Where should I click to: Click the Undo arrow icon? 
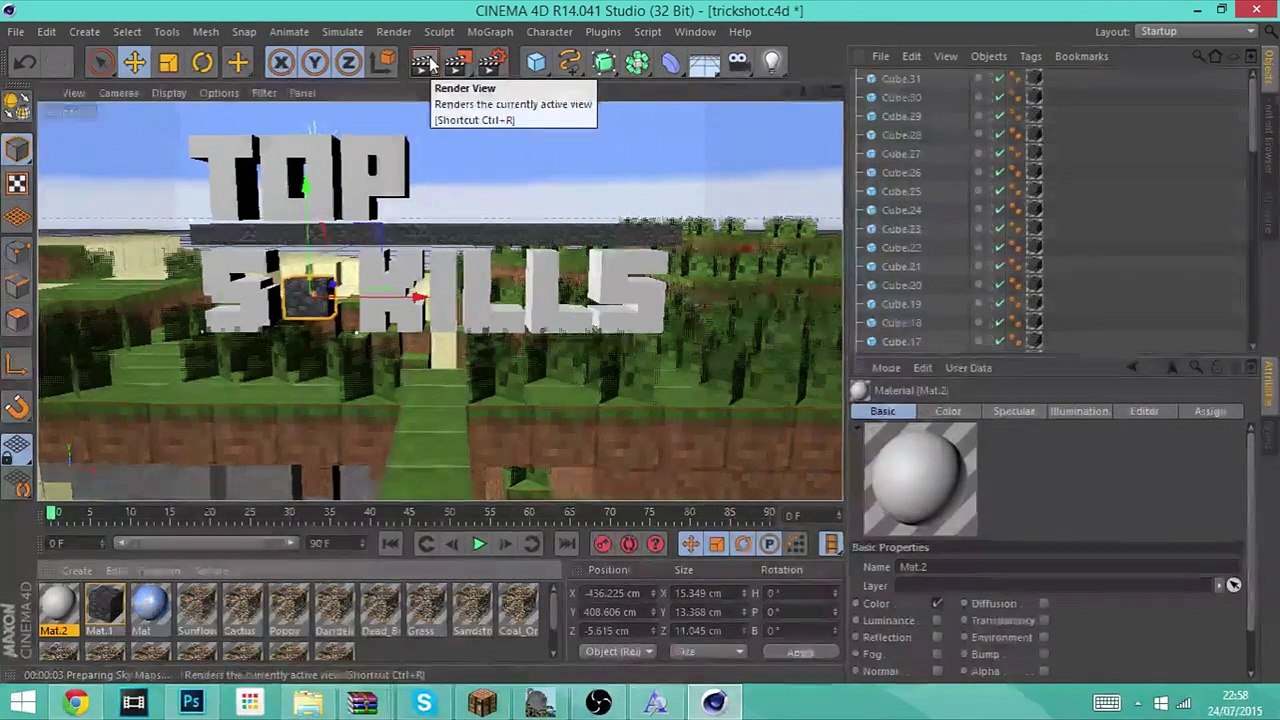pos(25,63)
